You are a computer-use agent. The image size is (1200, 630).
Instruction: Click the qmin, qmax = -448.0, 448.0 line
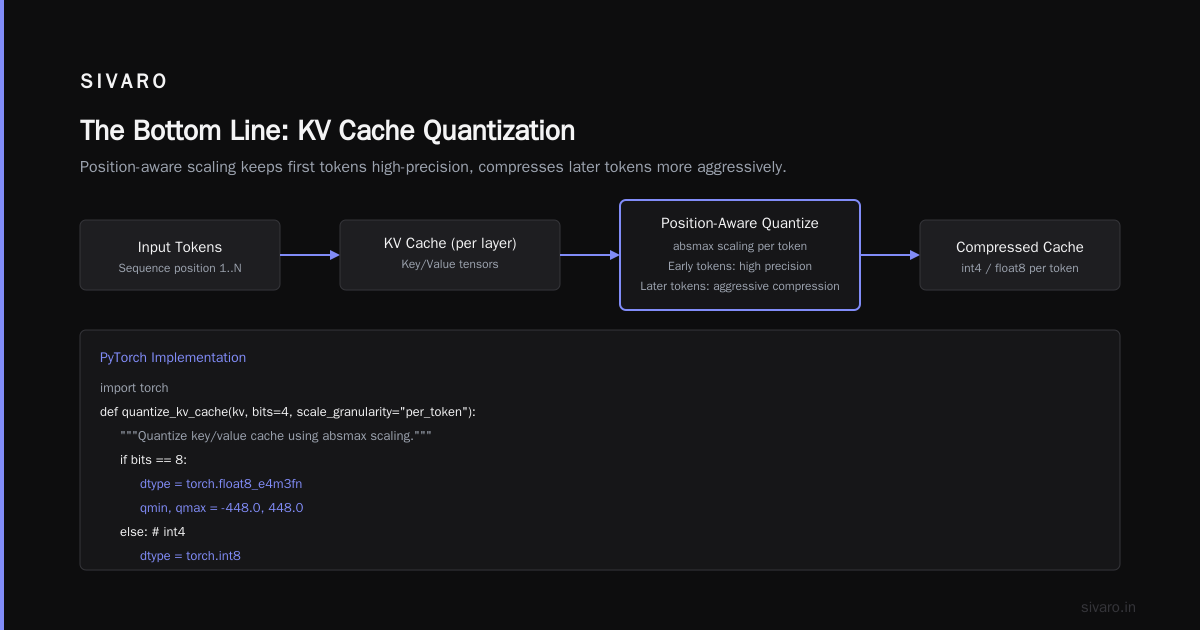point(222,507)
